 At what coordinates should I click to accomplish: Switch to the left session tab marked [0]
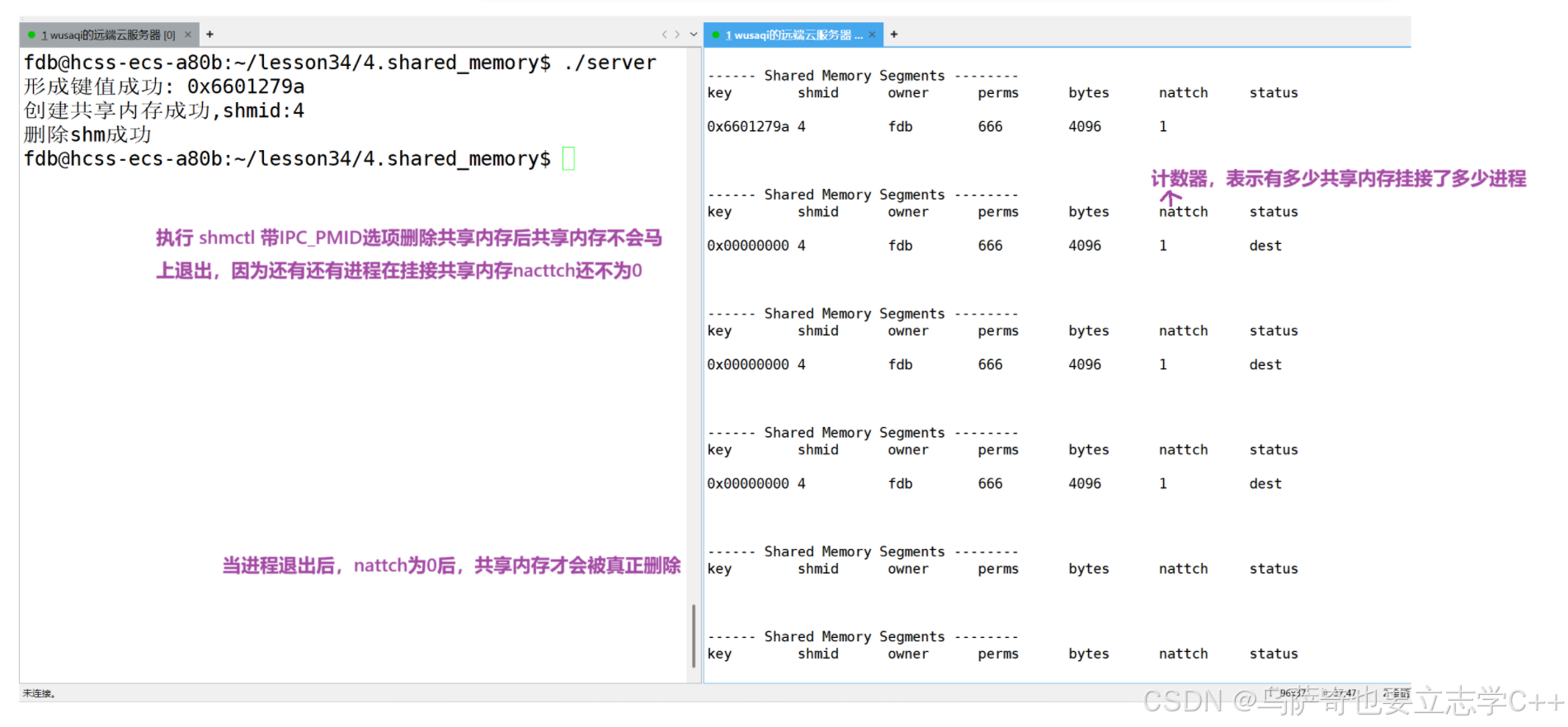(x=108, y=35)
